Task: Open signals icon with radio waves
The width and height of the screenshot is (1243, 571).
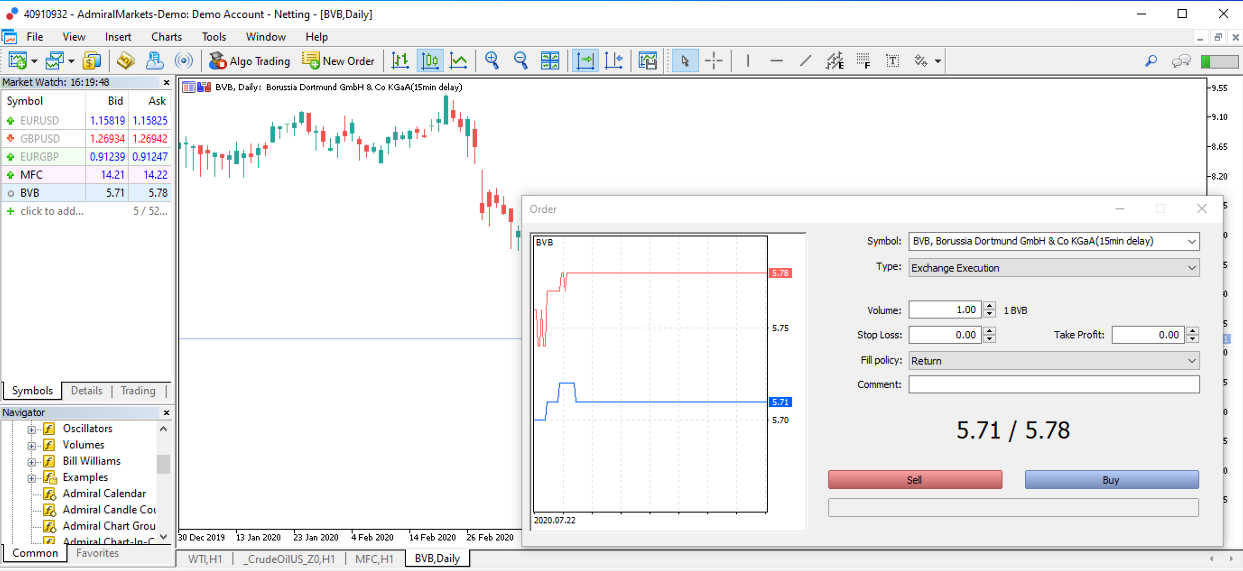Action: (184, 61)
